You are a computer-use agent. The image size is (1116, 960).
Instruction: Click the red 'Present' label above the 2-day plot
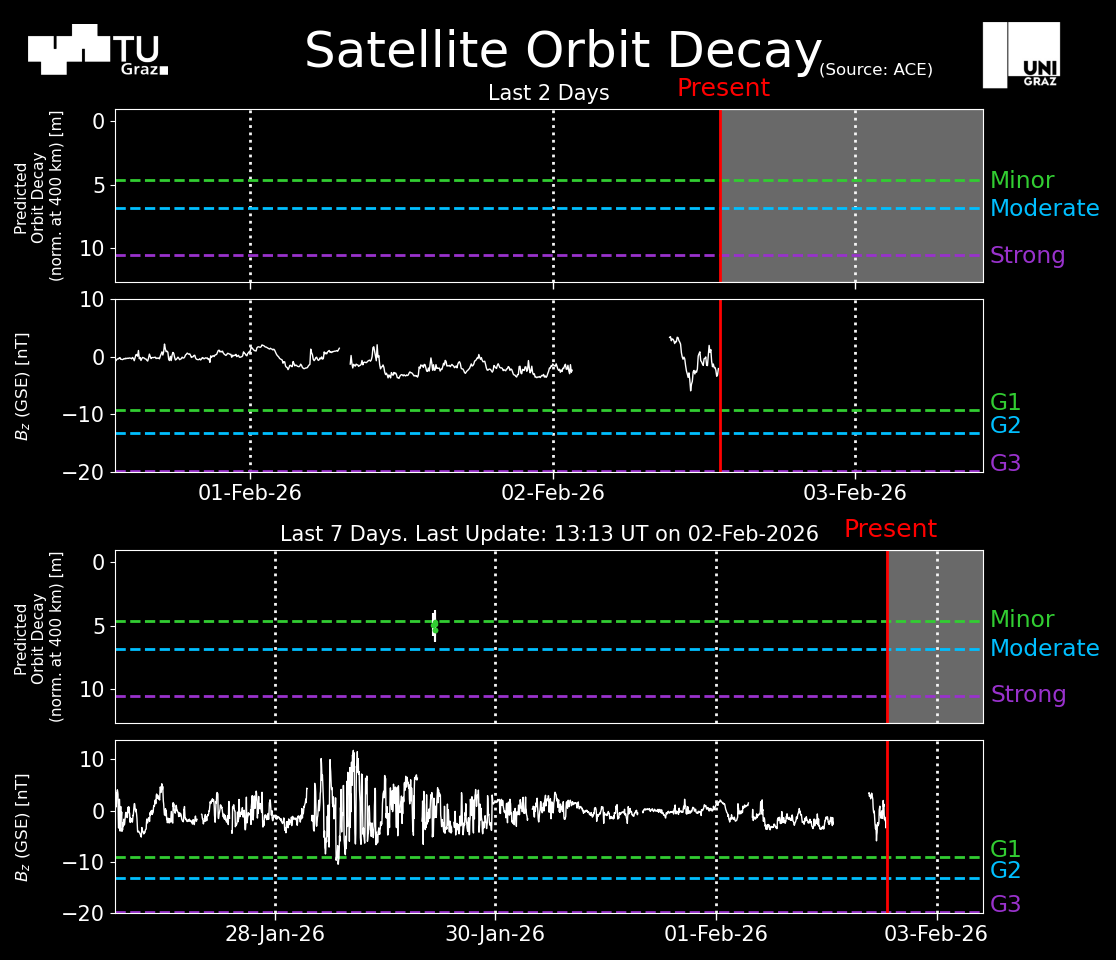tap(723, 88)
